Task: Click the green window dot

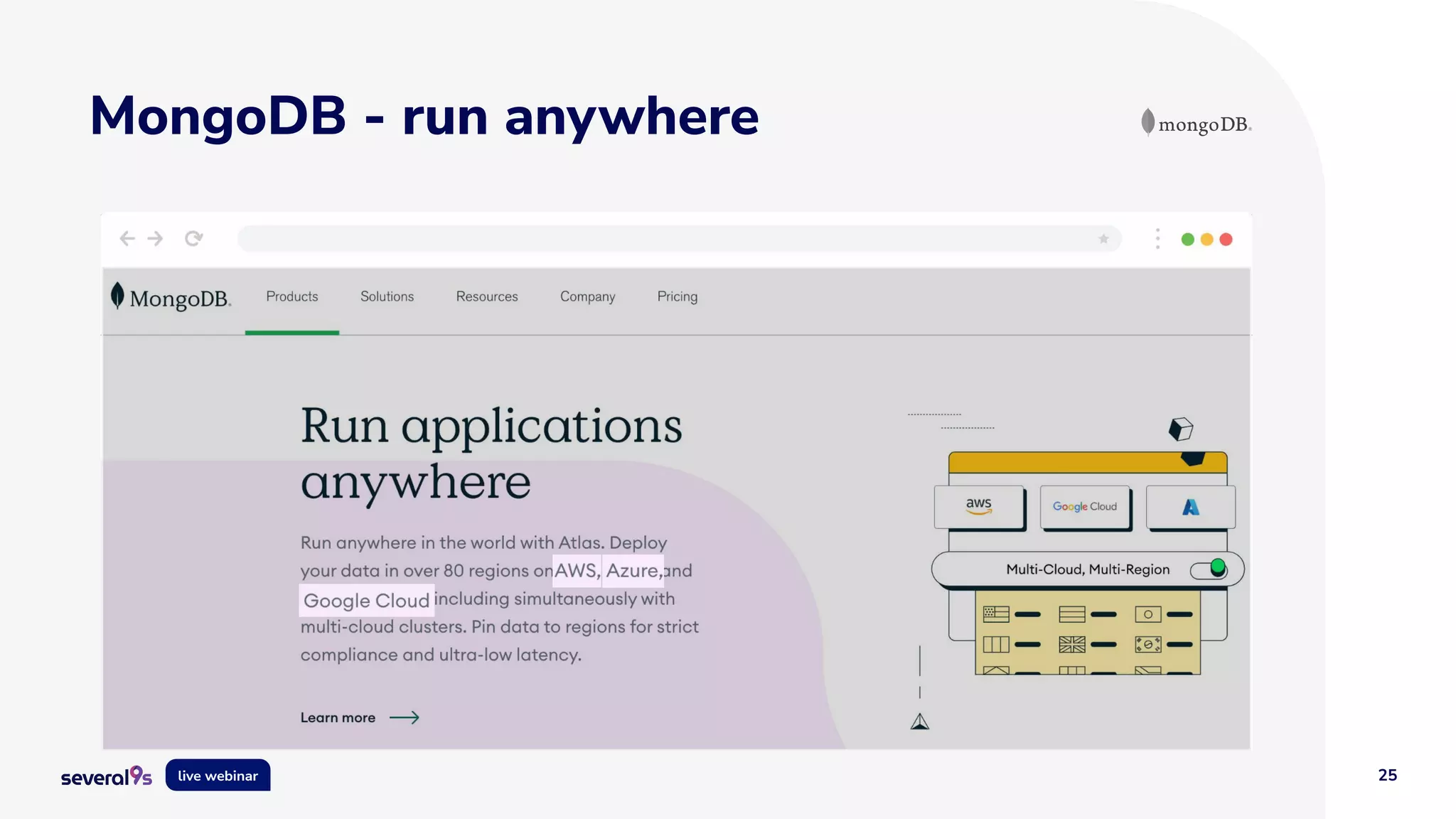Action: point(1187,240)
